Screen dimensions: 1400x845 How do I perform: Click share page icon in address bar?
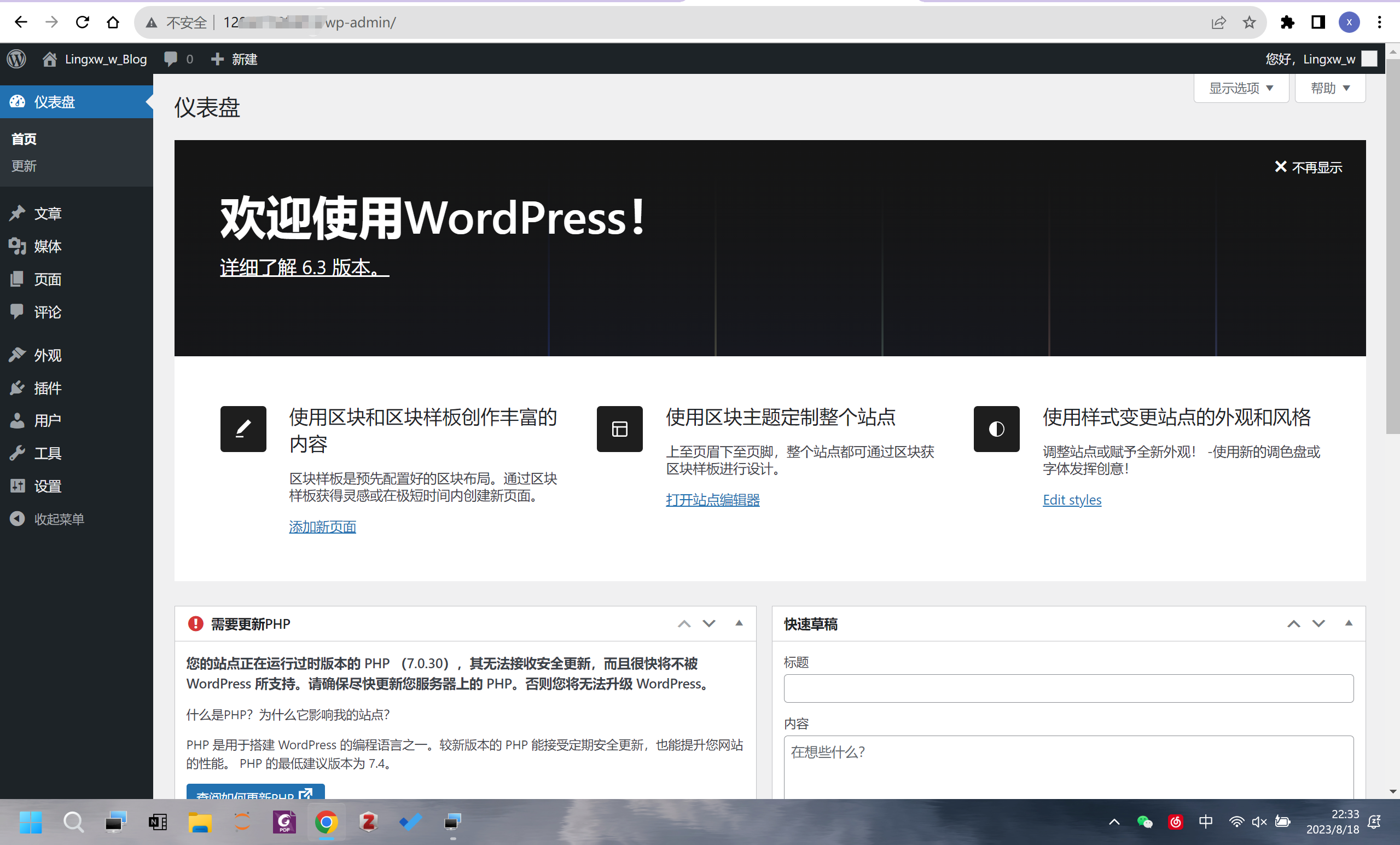coord(1219,22)
